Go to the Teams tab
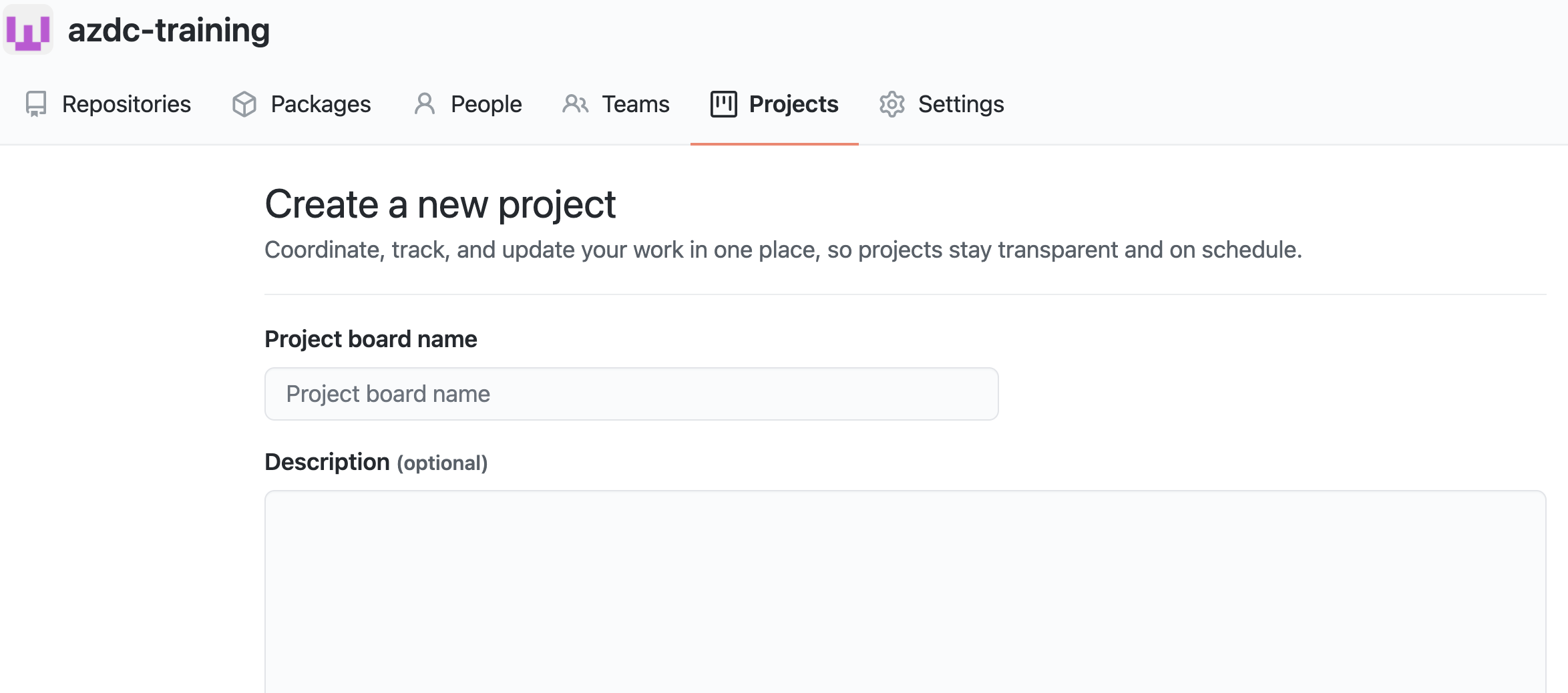The width and height of the screenshot is (1568, 693). 636,104
